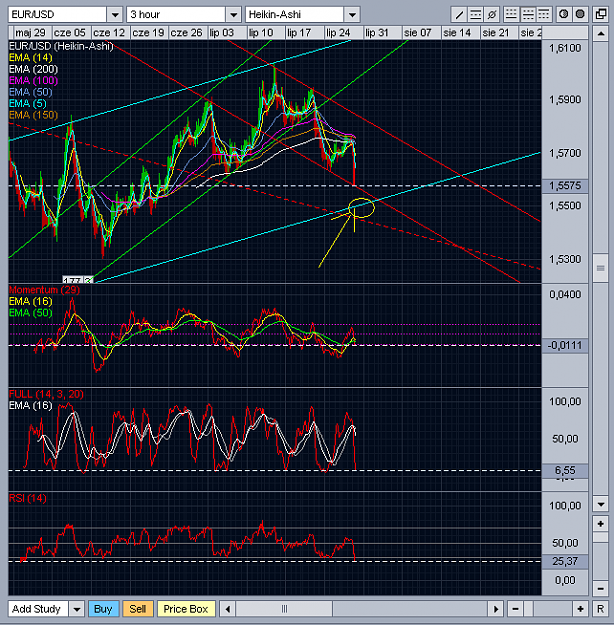Click the 1,5300 price axis label
This screenshot has height=625, width=614.
(x=565, y=259)
